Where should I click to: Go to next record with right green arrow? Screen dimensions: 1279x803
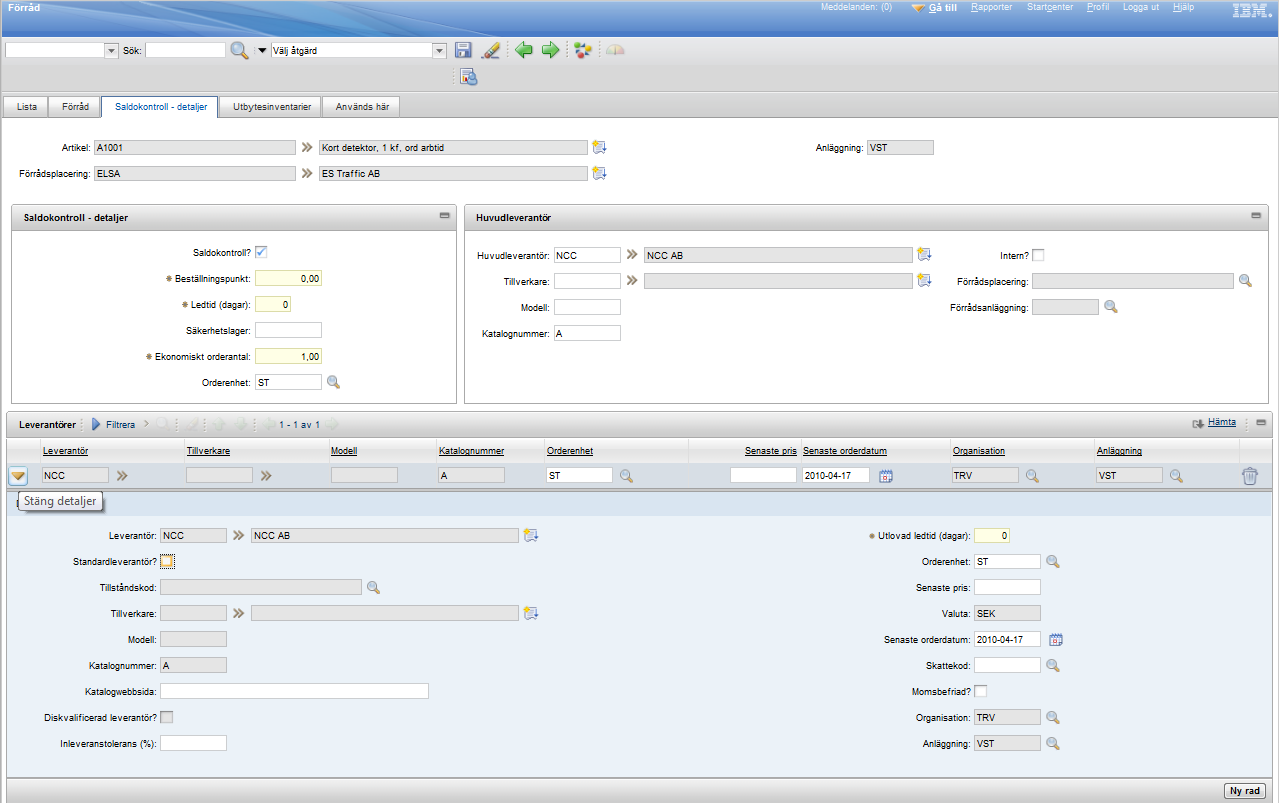click(550, 50)
